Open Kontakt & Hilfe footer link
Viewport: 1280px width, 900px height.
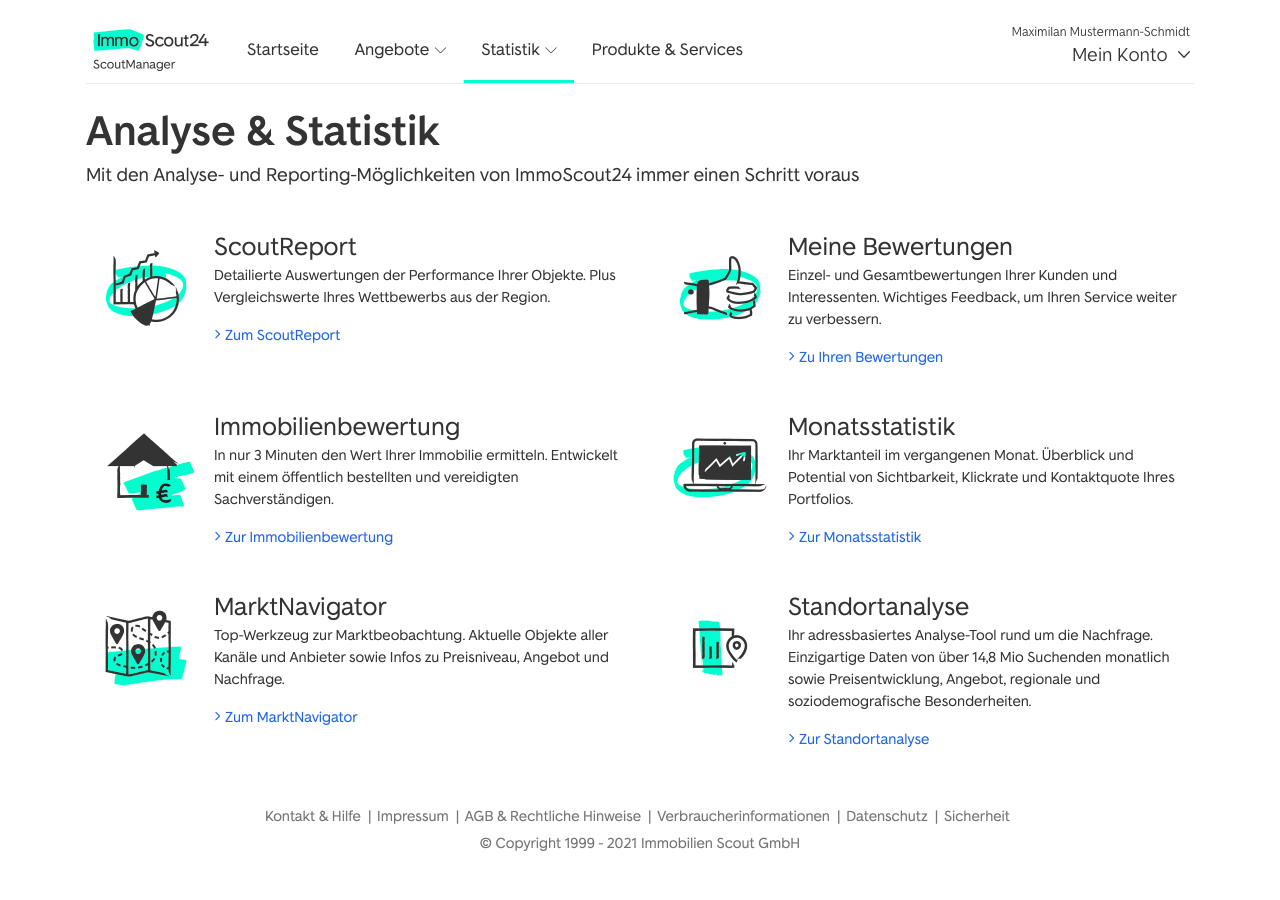(x=313, y=816)
